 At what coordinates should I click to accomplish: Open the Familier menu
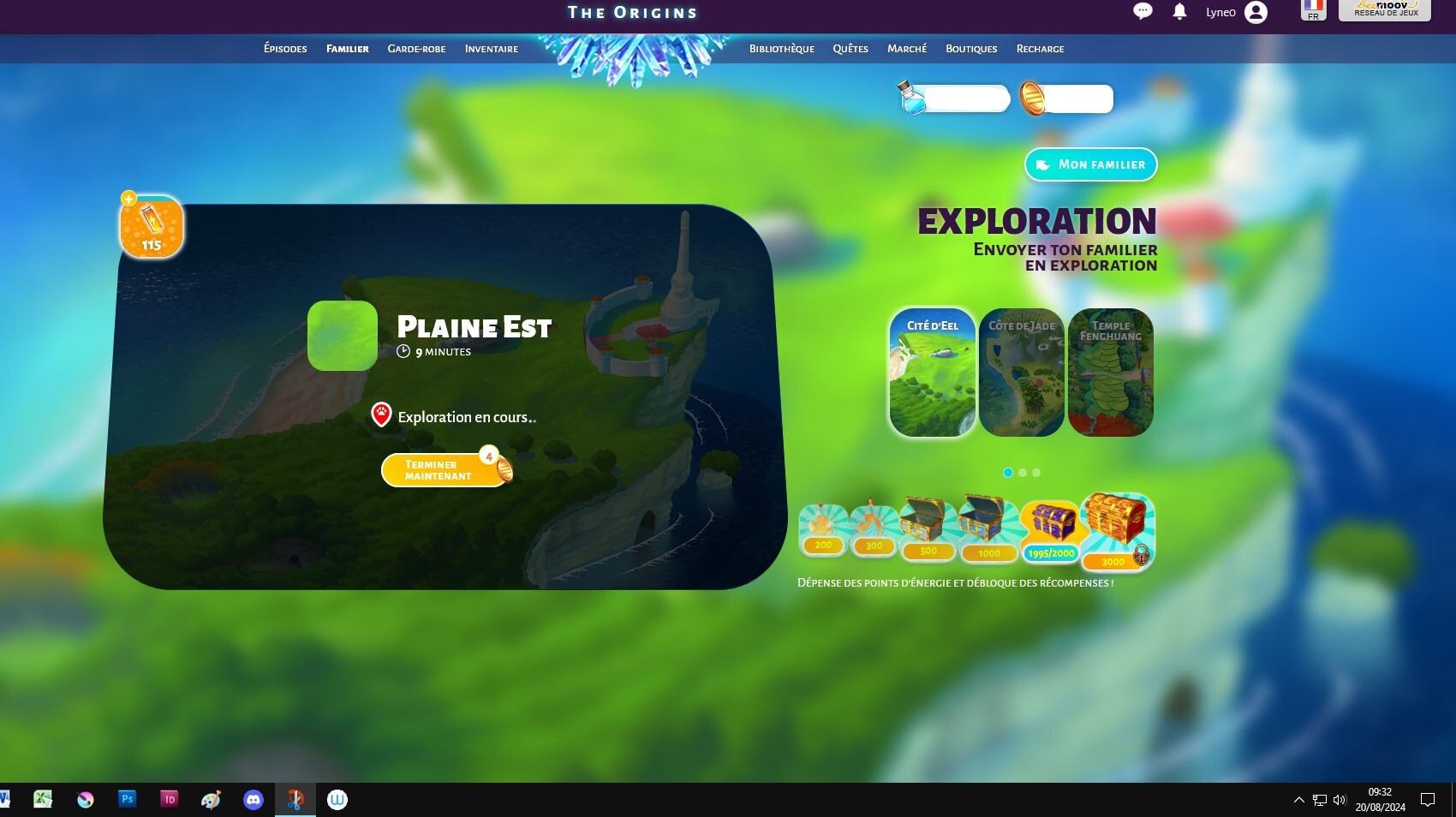348,49
